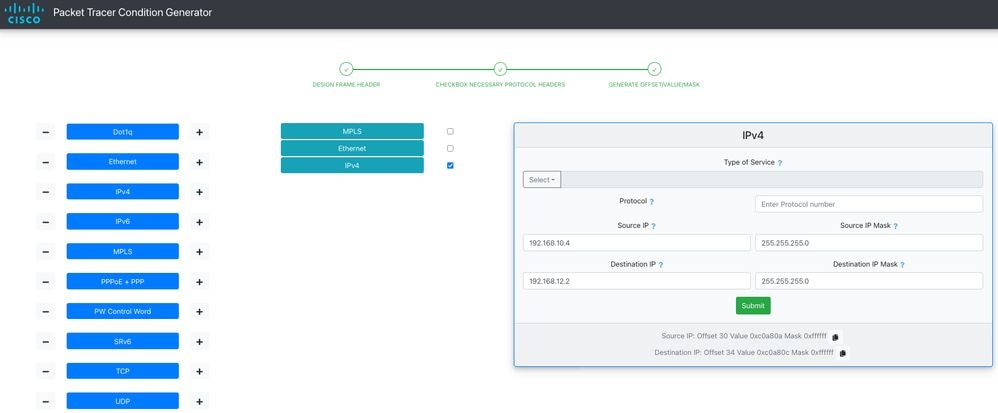Click the Submit button
998x413 pixels.
(753, 305)
